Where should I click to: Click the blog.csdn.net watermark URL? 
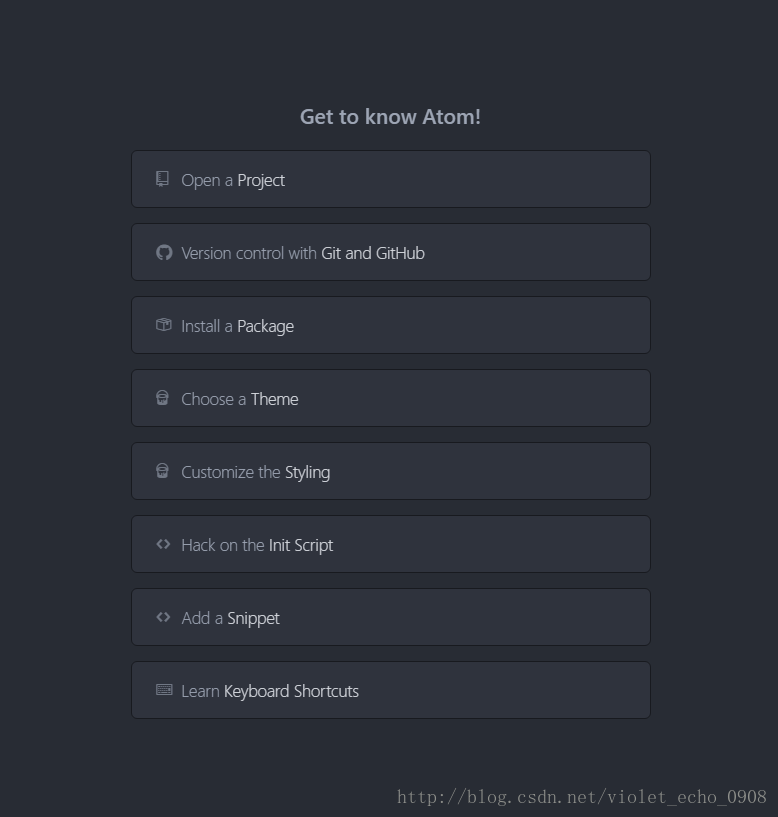581,797
